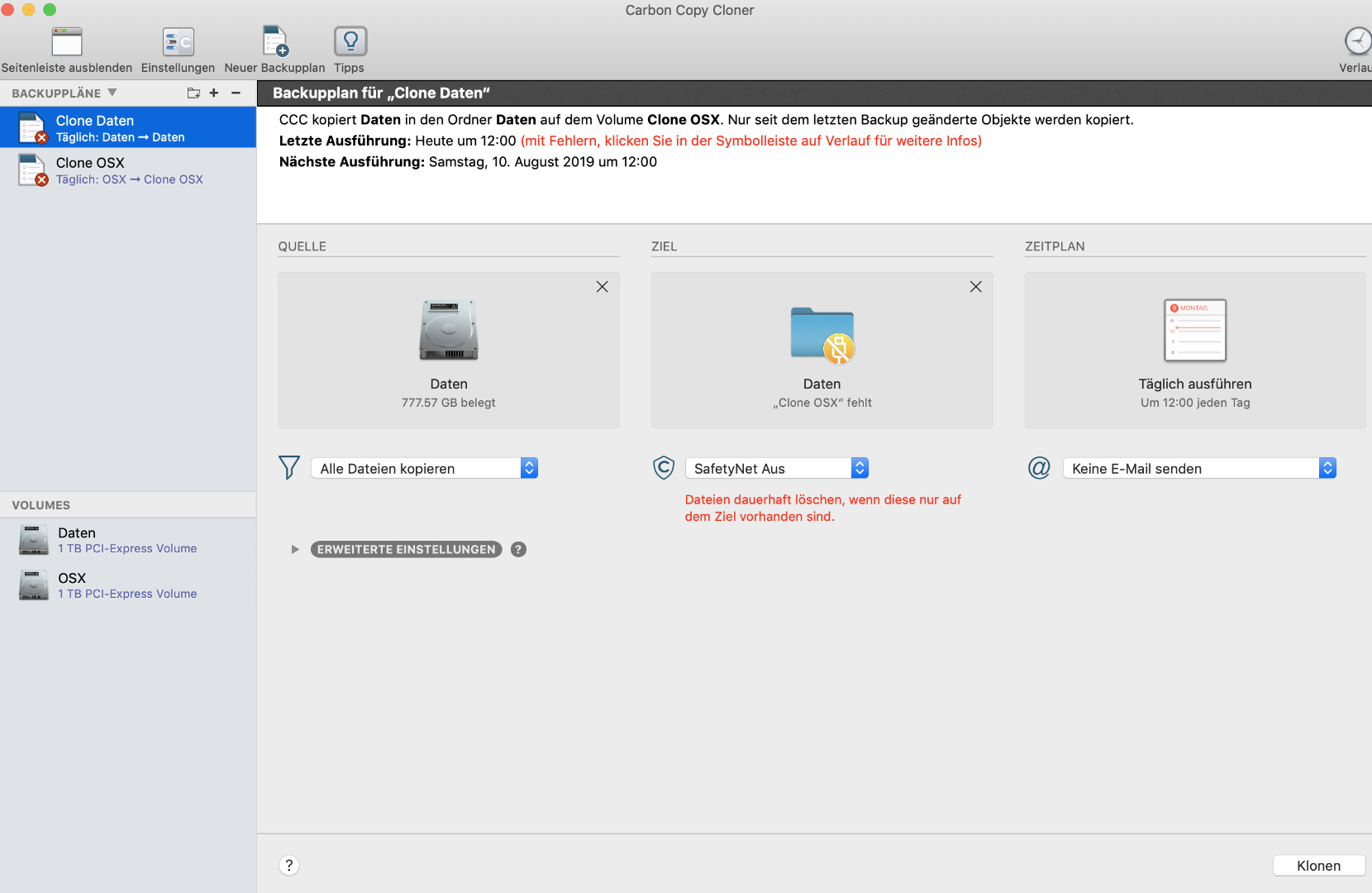Open the Keine E-Mail senden dropdown

(1200, 468)
